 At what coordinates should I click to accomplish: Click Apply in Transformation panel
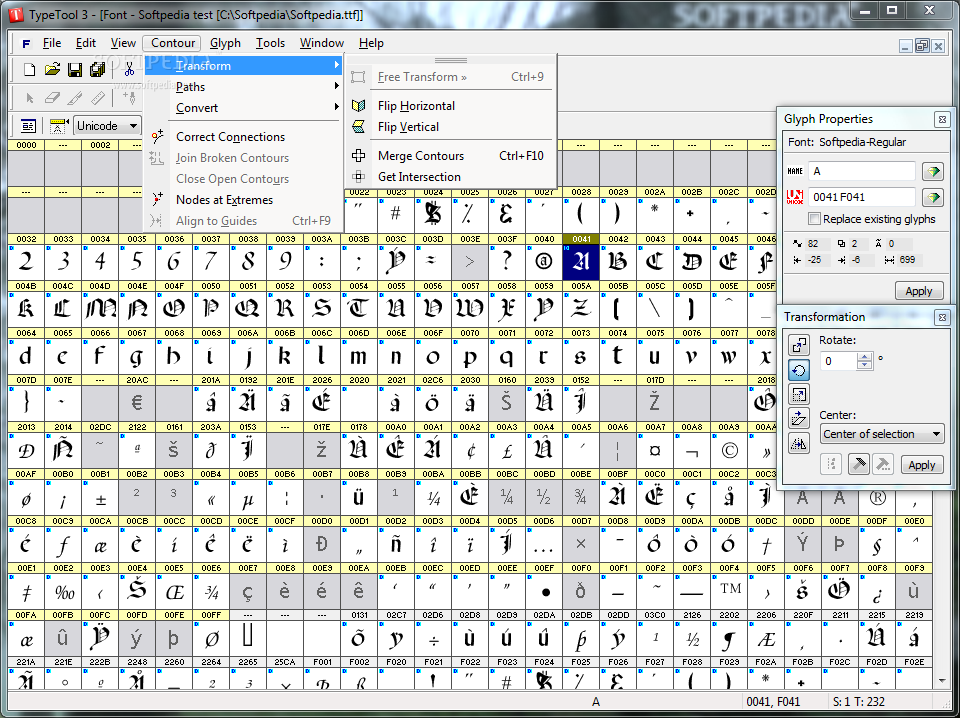(x=921, y=465)
